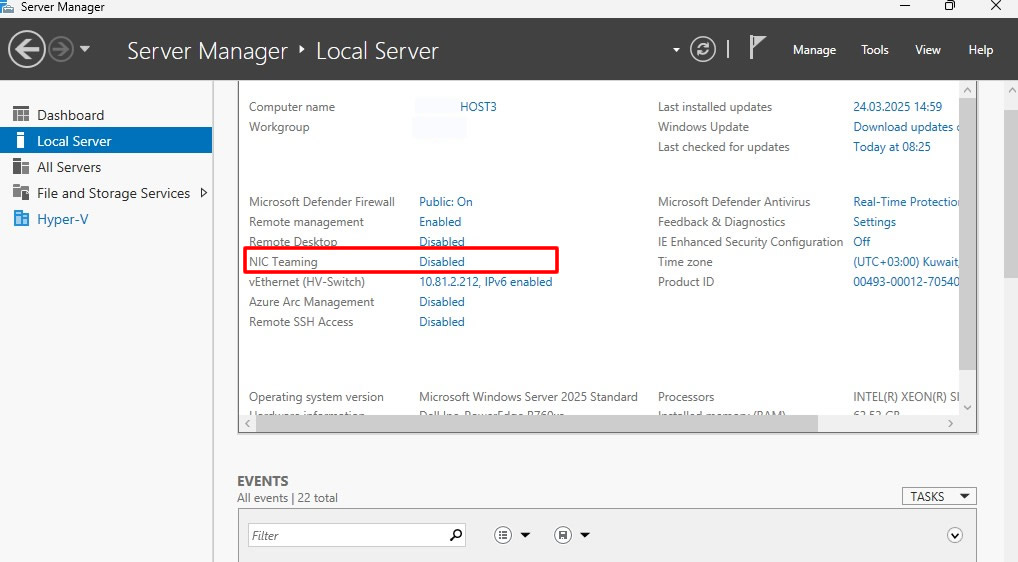Open the notifications flag
The width and height of the screenshot is (1018, 562).
[757, 48]
